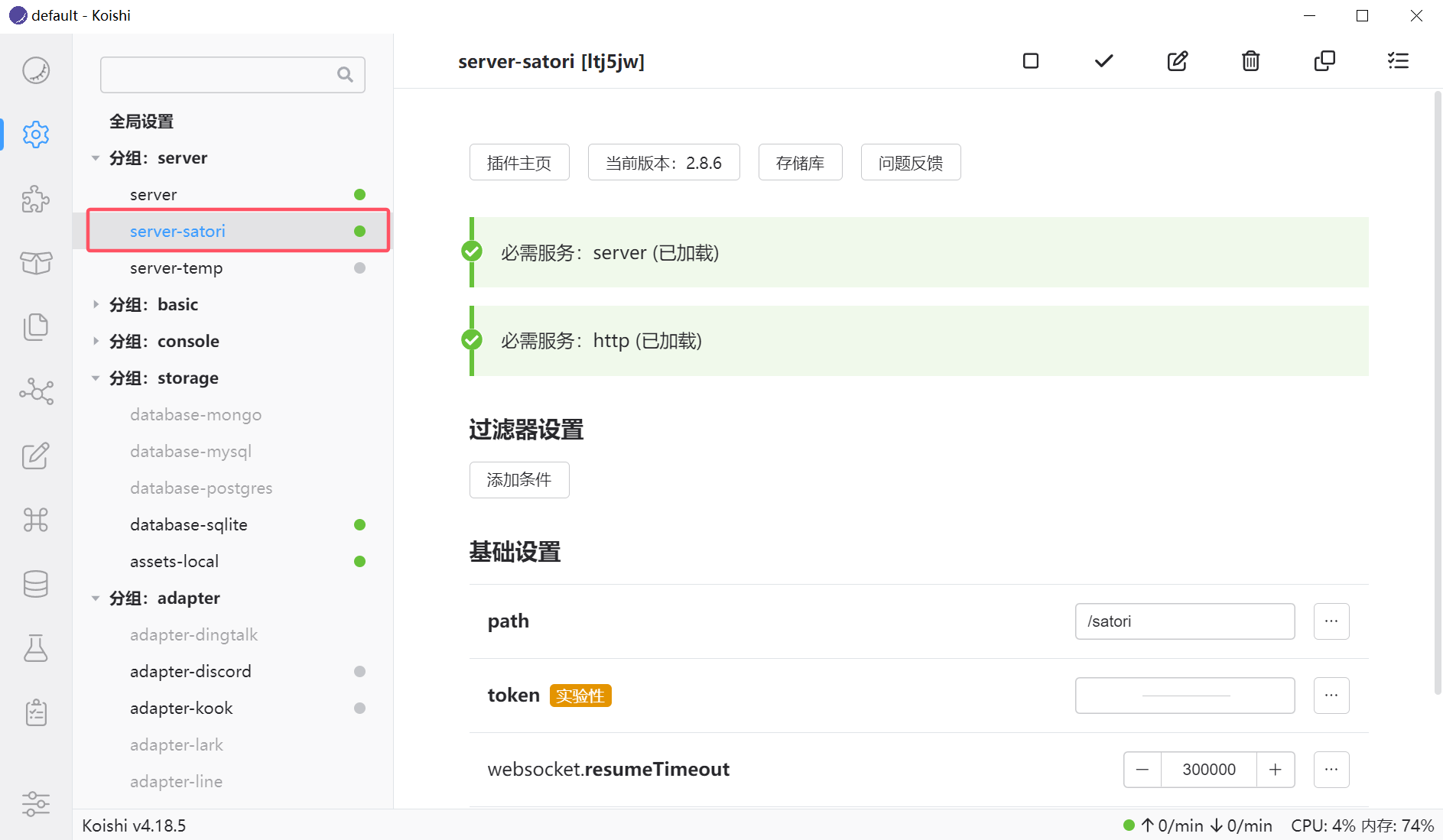Image resolution: width=1443 pixels, height=840 pixels.
Task: Expand the 分组: basic group
Action: click(x=96, y=305)
